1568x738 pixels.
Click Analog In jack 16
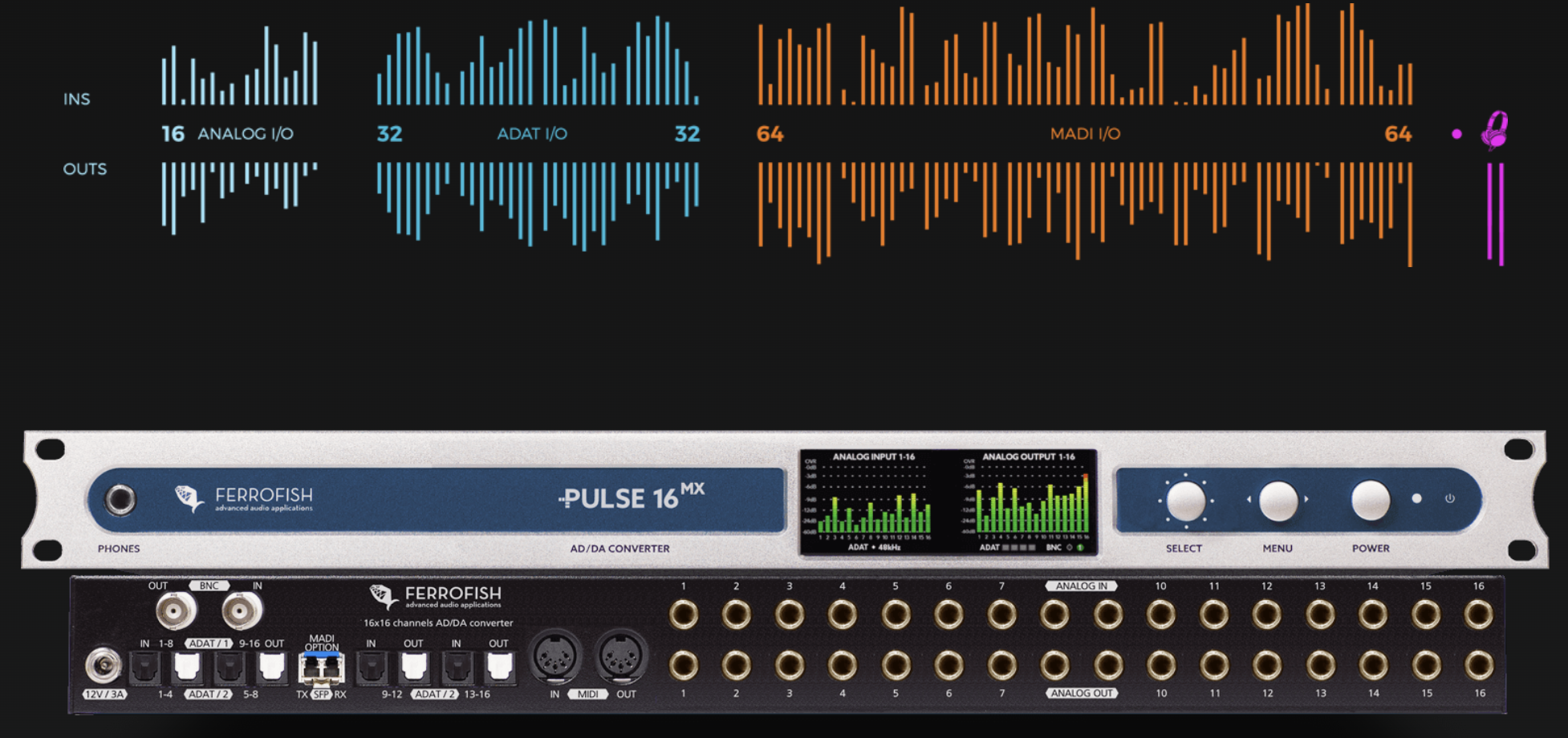[1478, 615]
